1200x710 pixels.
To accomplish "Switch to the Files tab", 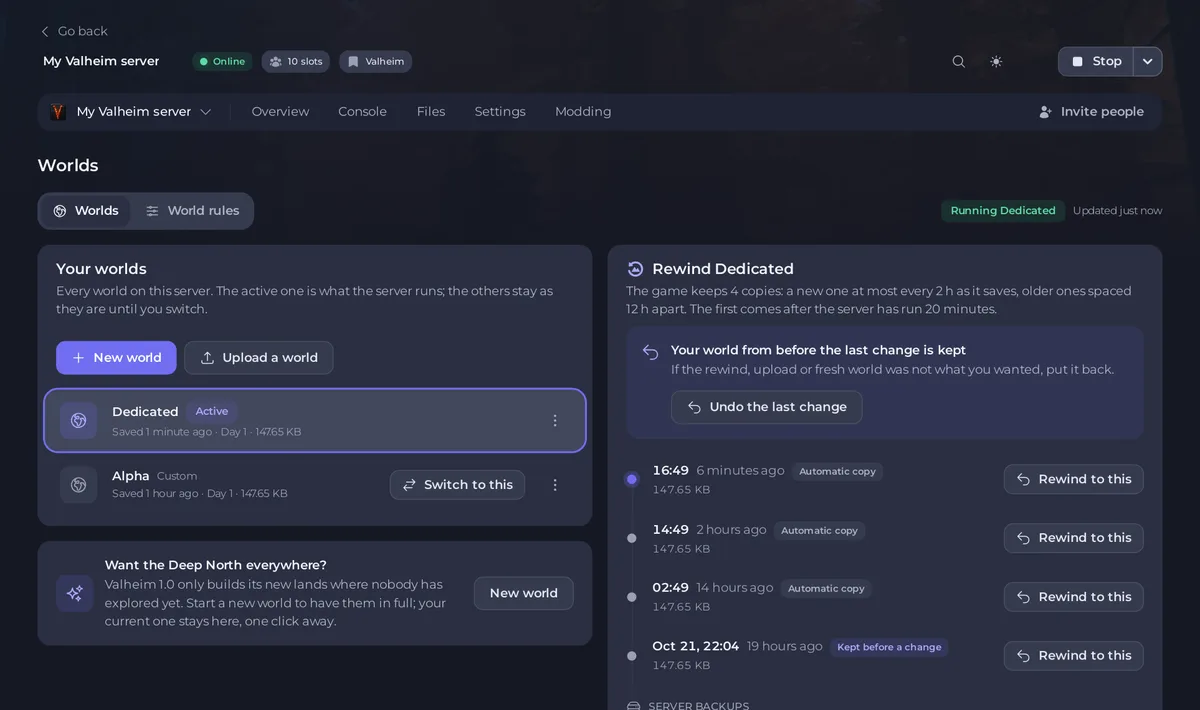I will [431, 112].
